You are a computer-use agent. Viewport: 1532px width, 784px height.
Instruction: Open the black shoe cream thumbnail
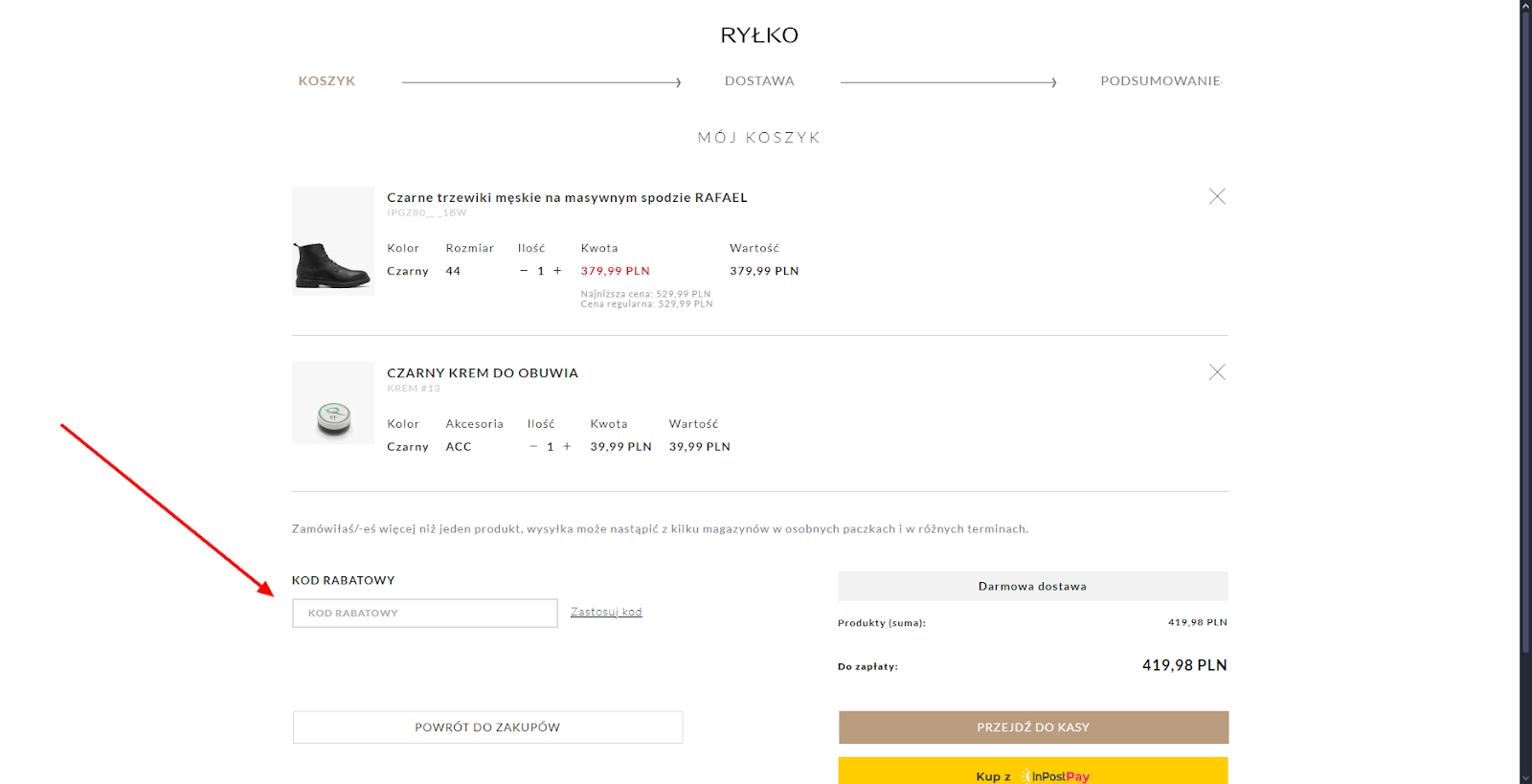coord(333,403)
